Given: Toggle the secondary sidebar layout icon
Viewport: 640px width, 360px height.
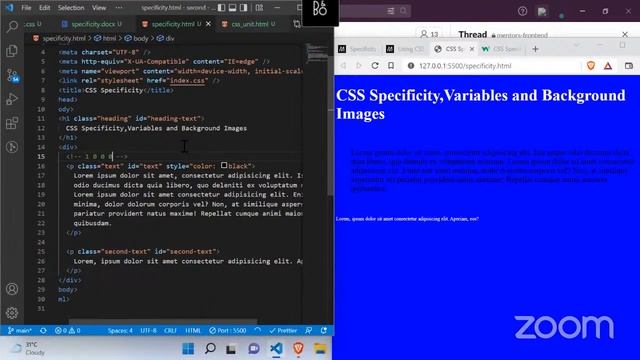Looking at the screenshot, I should (x=244, y=8).
